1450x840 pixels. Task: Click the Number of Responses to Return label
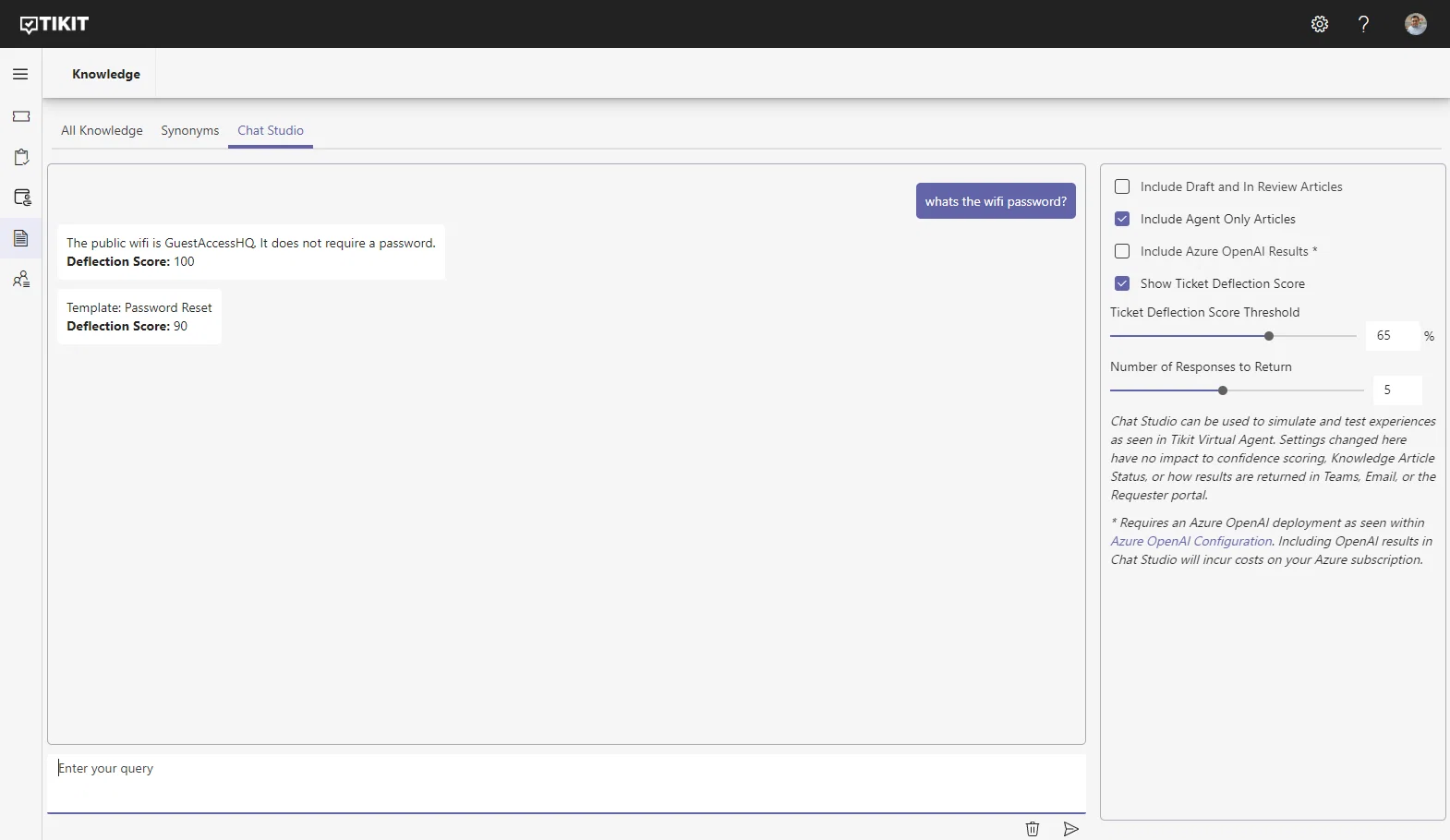pyautogui.click(x=1201, y=366)
